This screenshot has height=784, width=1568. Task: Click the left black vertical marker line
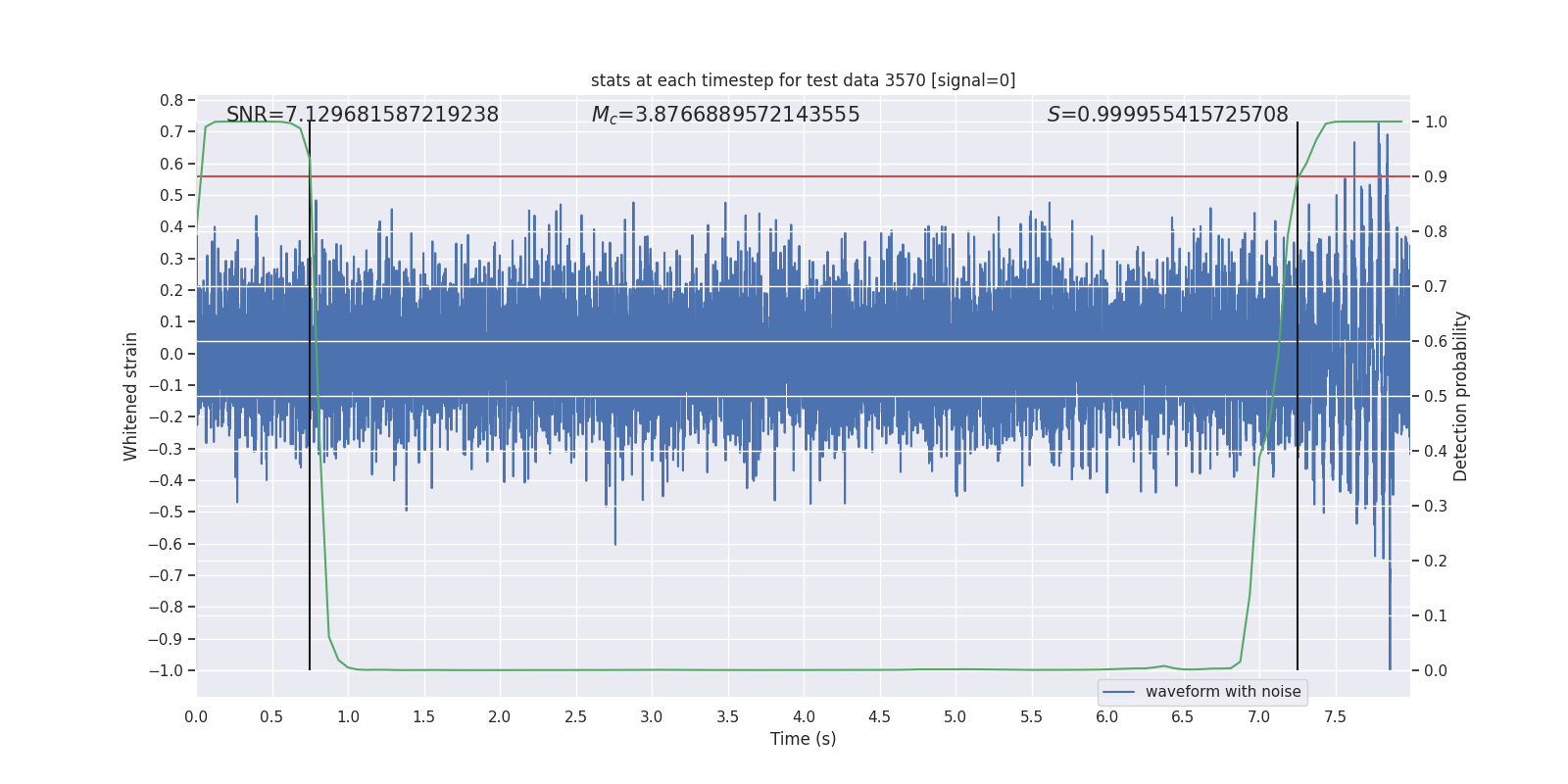[x=310, y=396]
